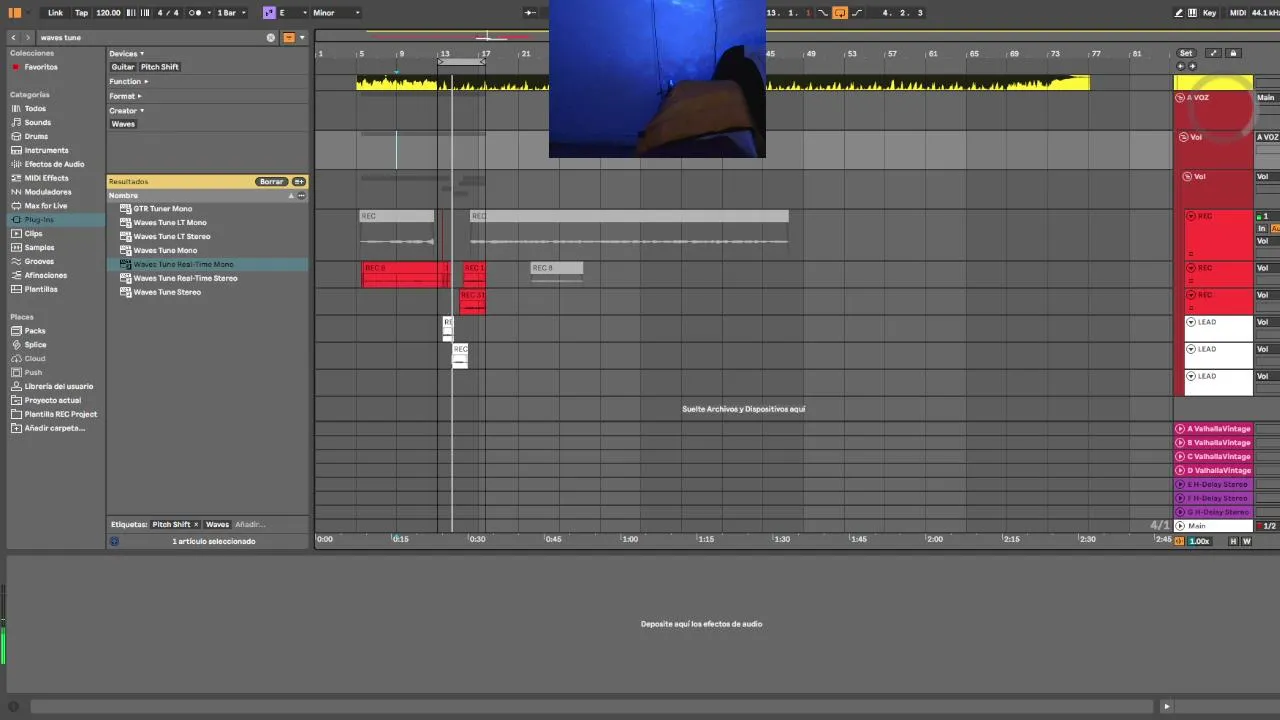1280x720 pixels.
Task: Open Efectos de Audio category
Action: click(54, 164)
